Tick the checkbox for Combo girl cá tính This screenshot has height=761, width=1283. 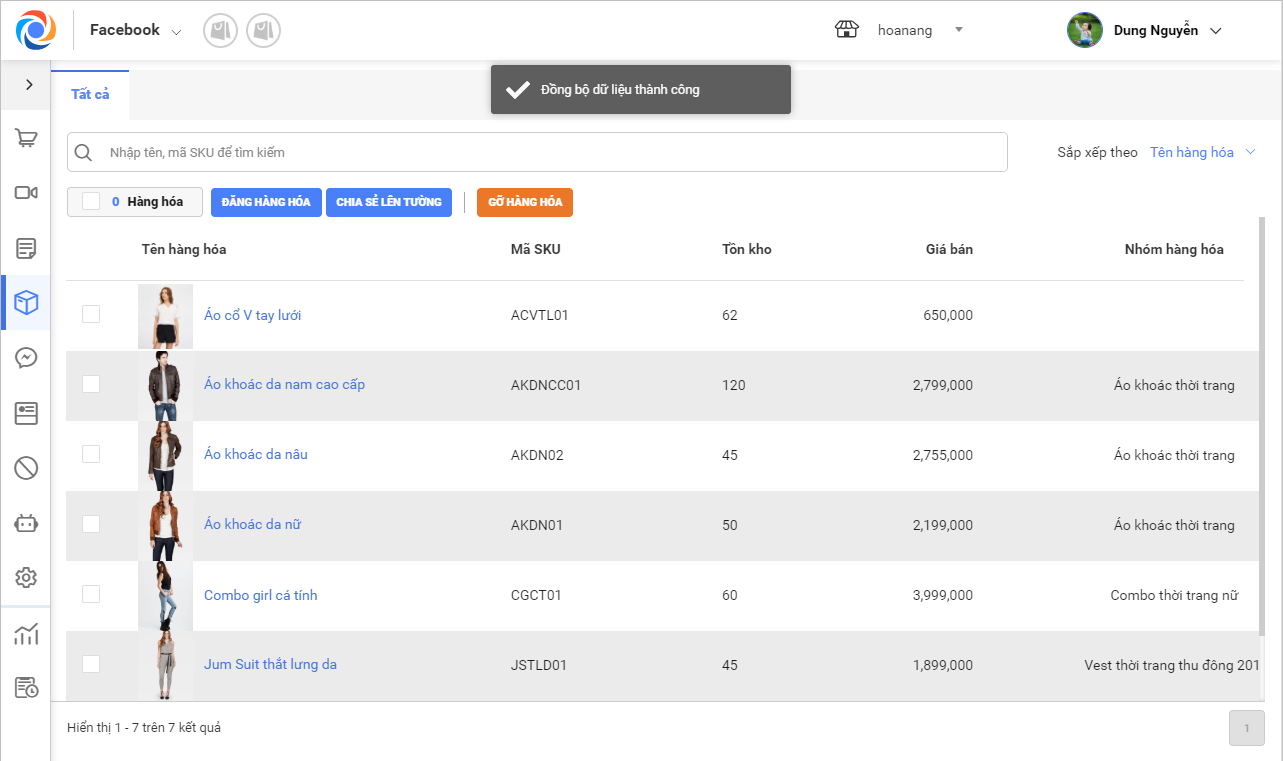coord(91,594)
